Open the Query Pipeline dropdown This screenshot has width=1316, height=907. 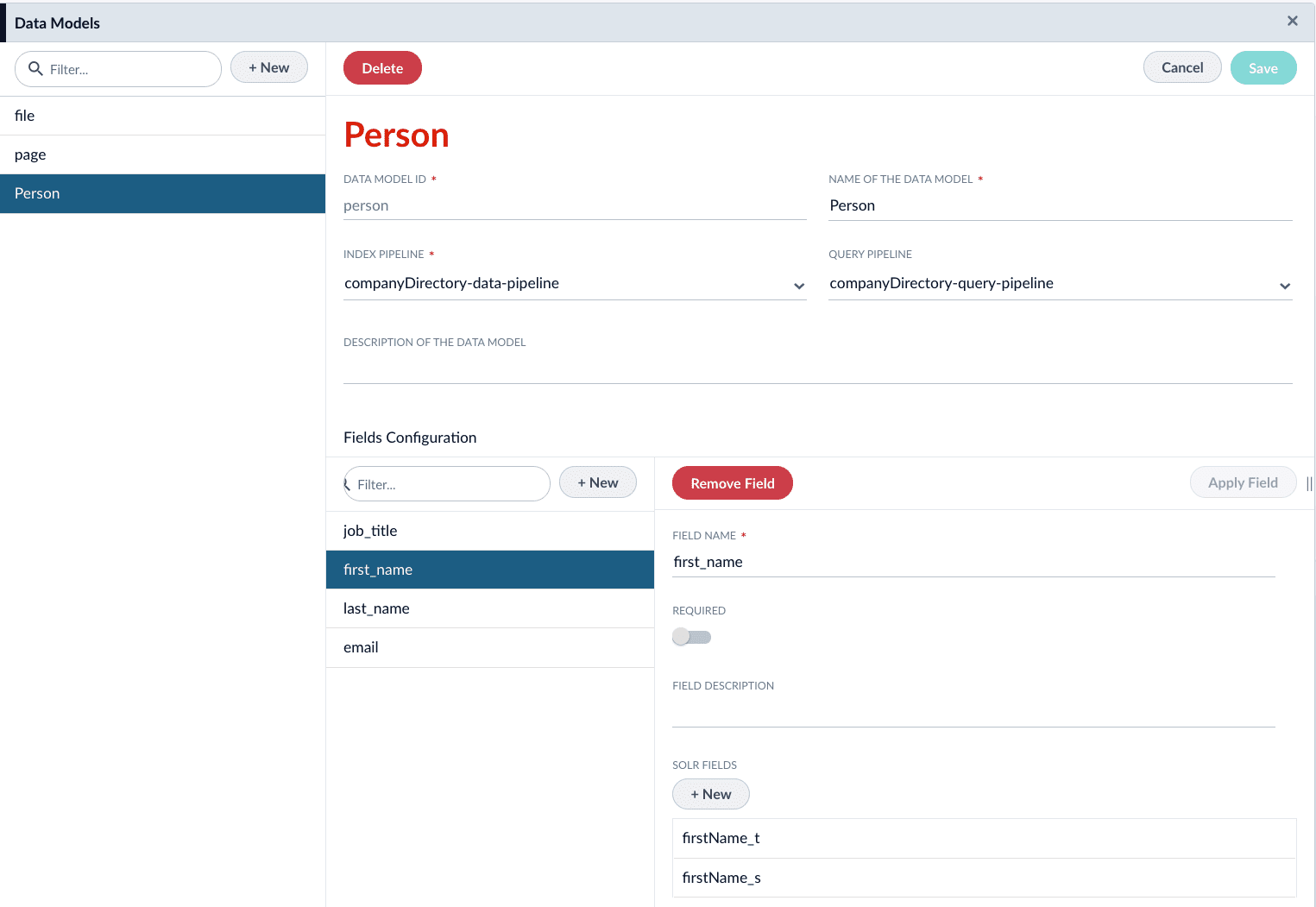point(1284,286)
